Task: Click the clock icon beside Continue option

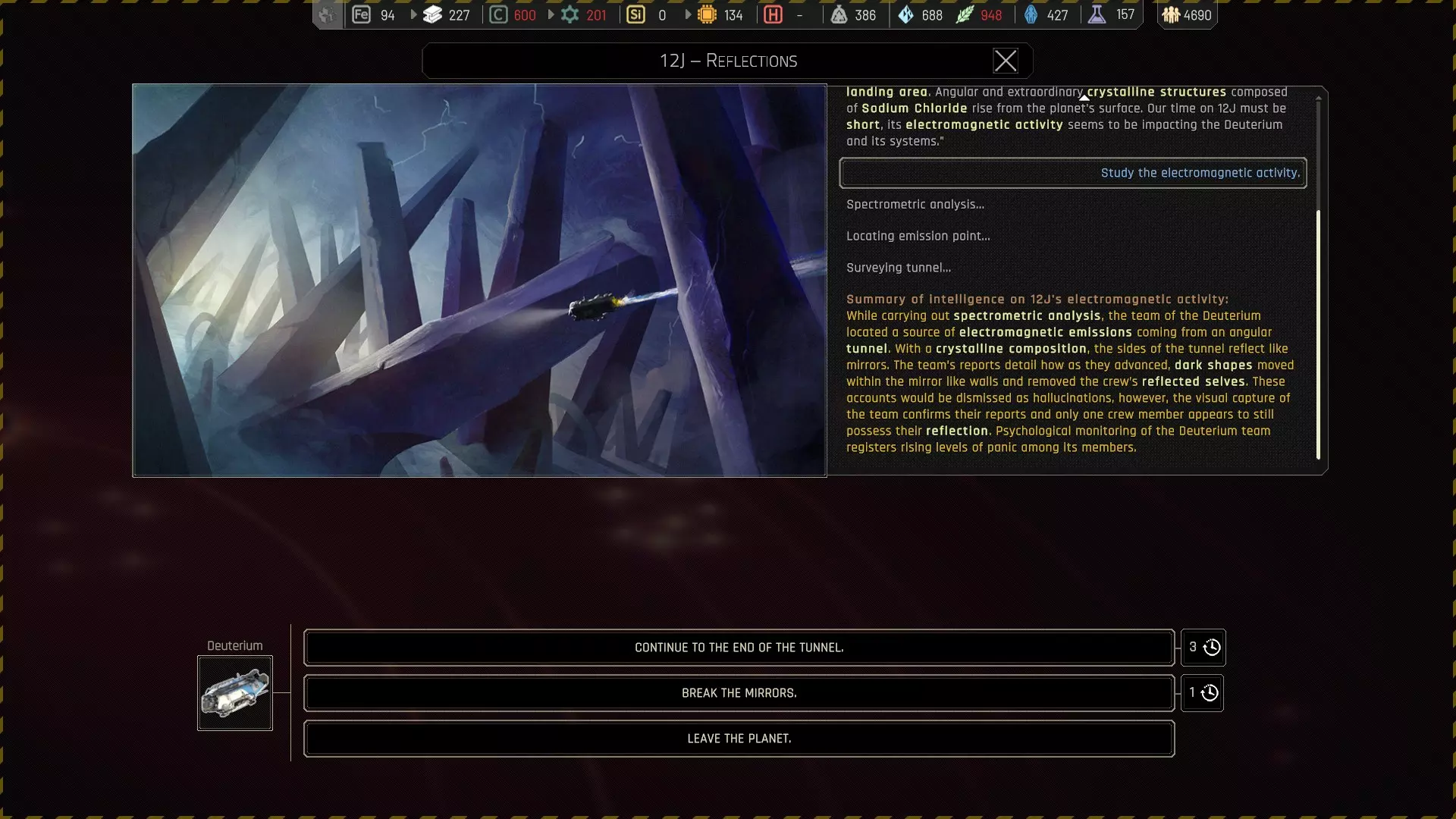Action: tap(1212, 647)
